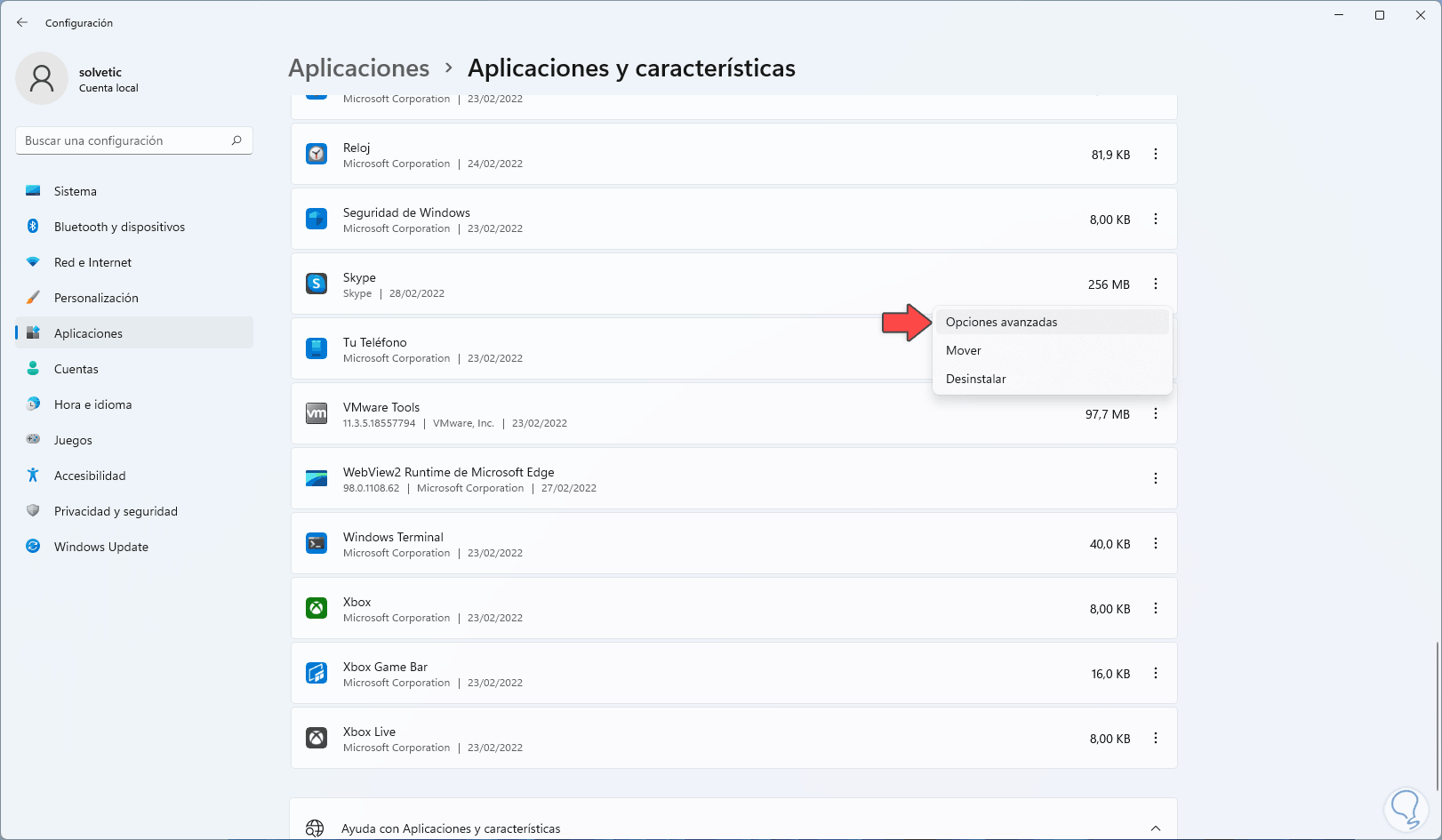
Task: Open the three-dot menu for Xbox
Action: coord(1156,608)
